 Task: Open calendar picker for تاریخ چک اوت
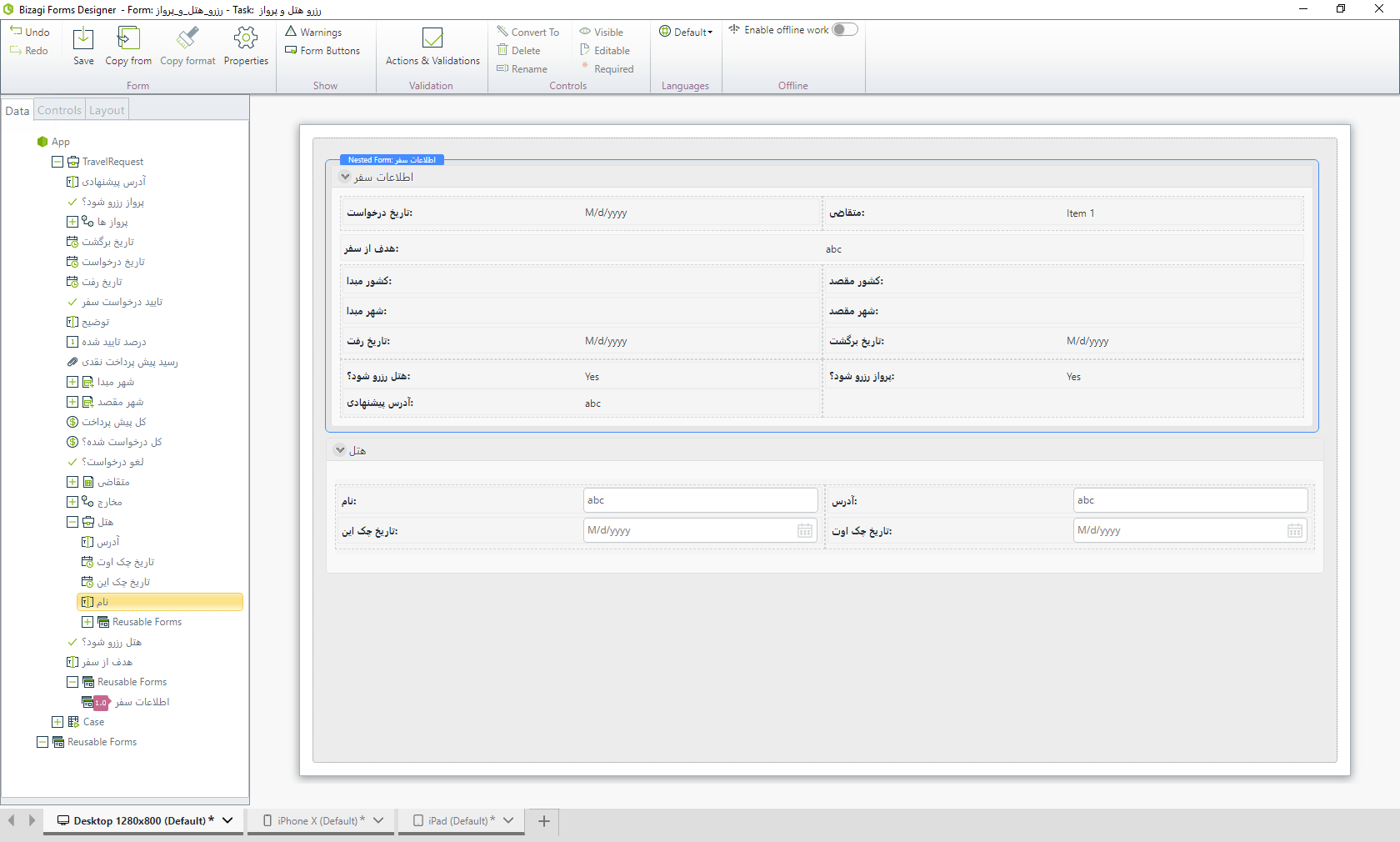1295,531
